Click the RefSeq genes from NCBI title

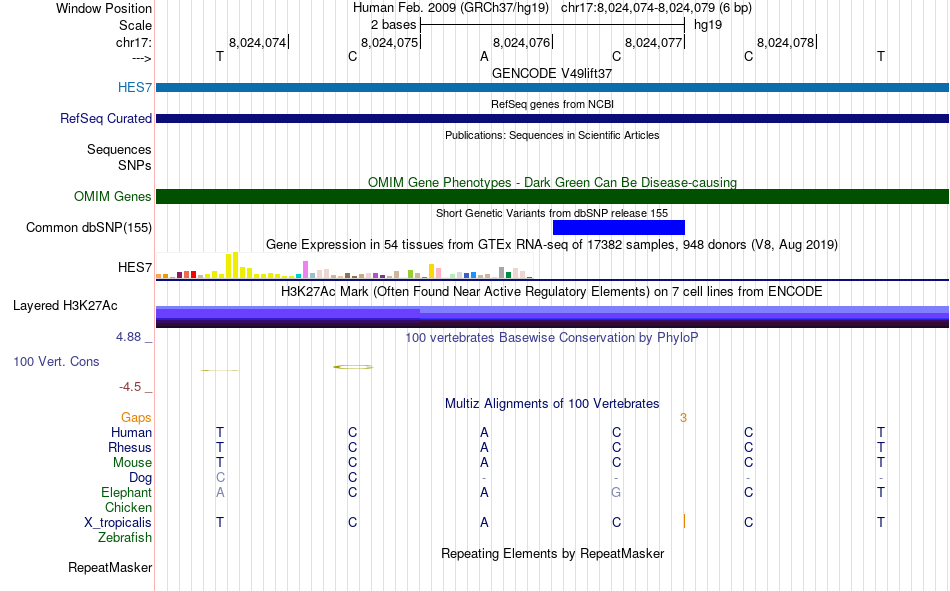(552, 104)
